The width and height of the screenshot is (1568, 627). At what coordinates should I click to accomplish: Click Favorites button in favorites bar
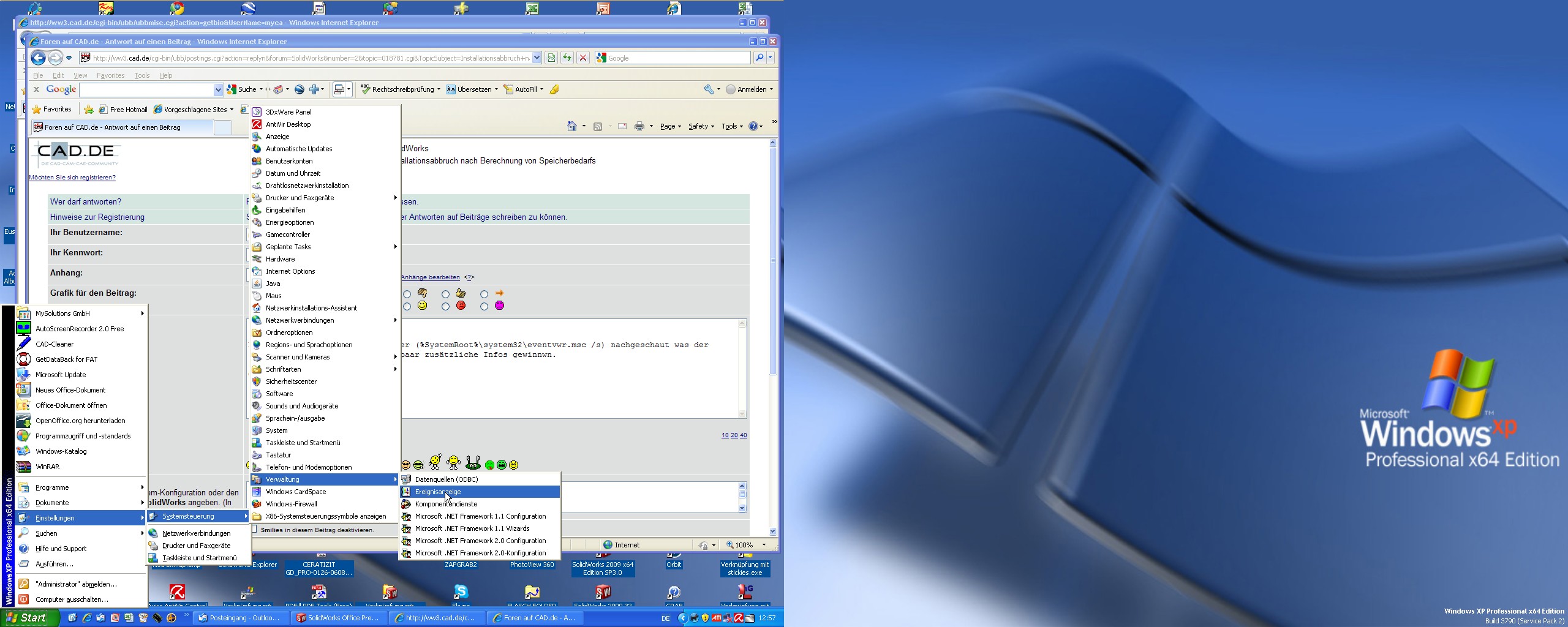[x=52, y=110]
